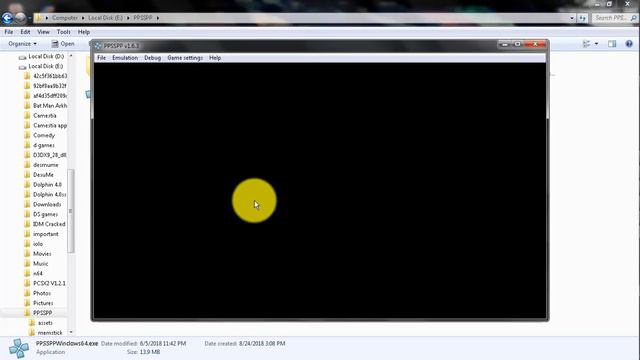The height and width of the screenshot is (360, 640).
Task: Select the n64 folder
Action: (x=38, y=273)
